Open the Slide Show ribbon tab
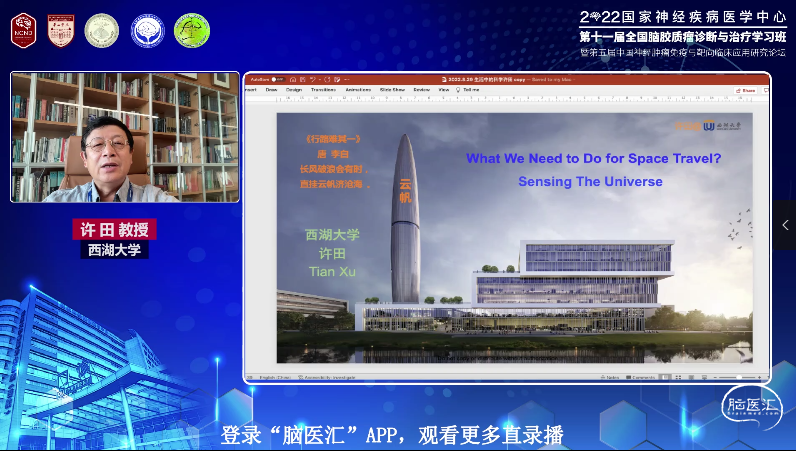Image resolution: width=796 pixels, height=451 pixels. (392, 90)
